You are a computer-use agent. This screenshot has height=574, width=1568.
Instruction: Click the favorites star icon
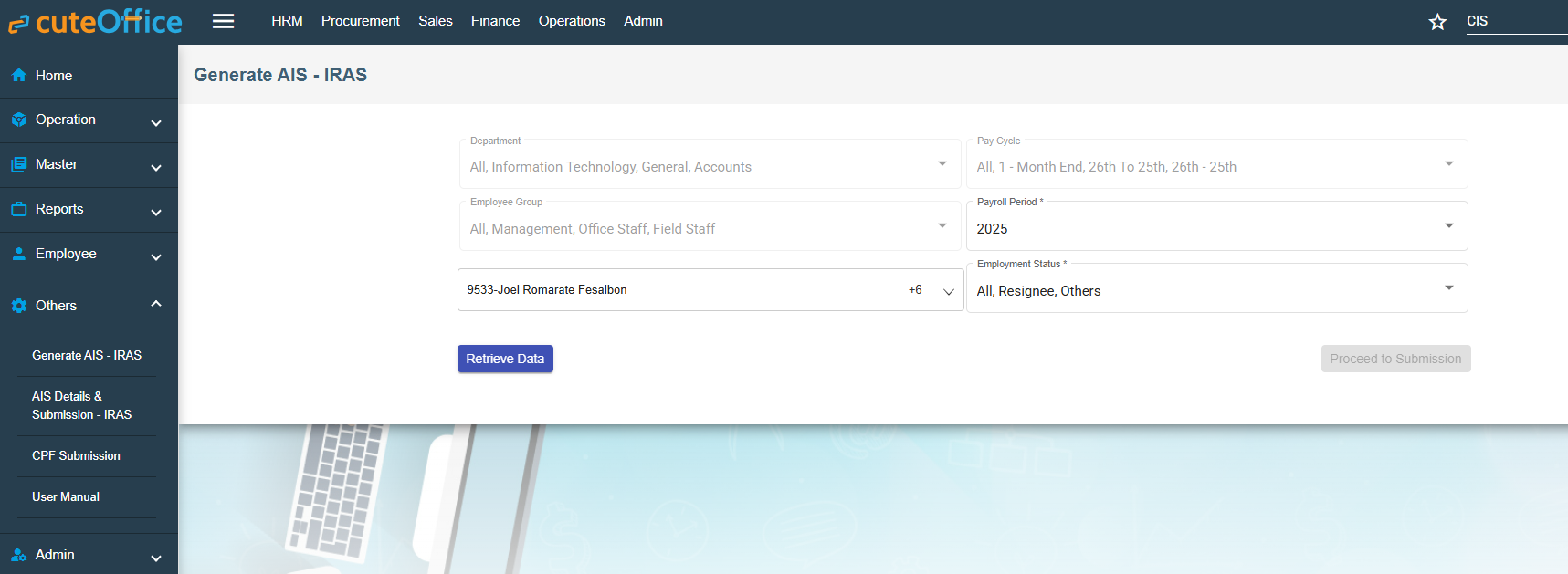[x=1437, y=22]
